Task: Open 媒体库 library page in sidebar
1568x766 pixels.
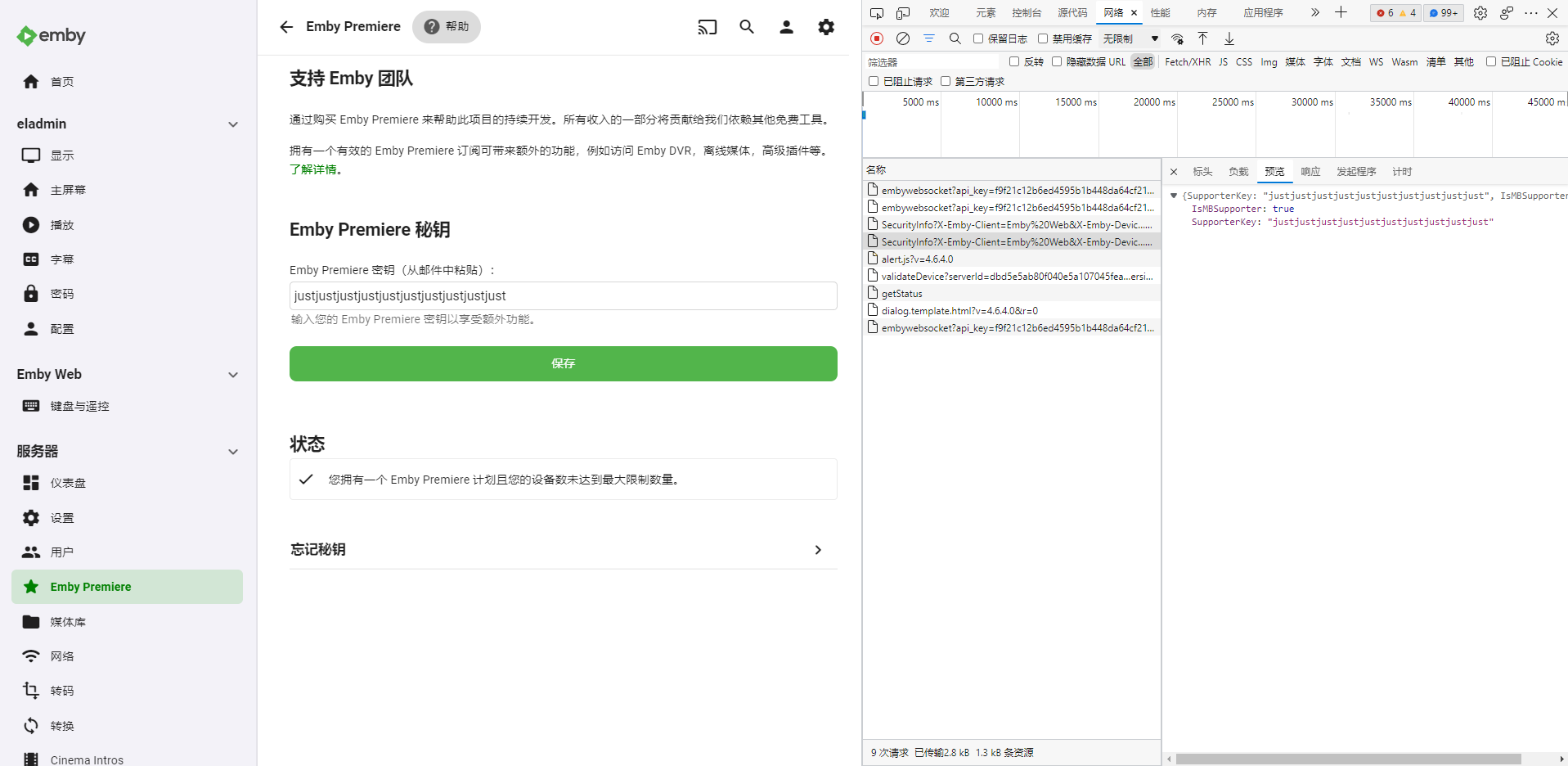Action: click(127, 622)
